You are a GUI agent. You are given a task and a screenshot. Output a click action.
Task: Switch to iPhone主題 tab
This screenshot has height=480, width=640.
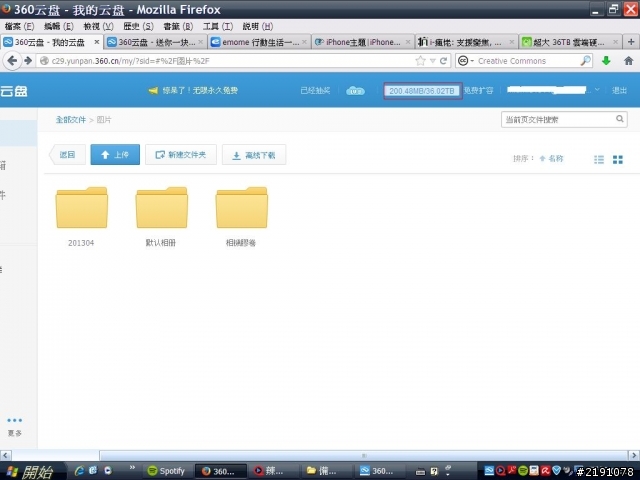362,42
